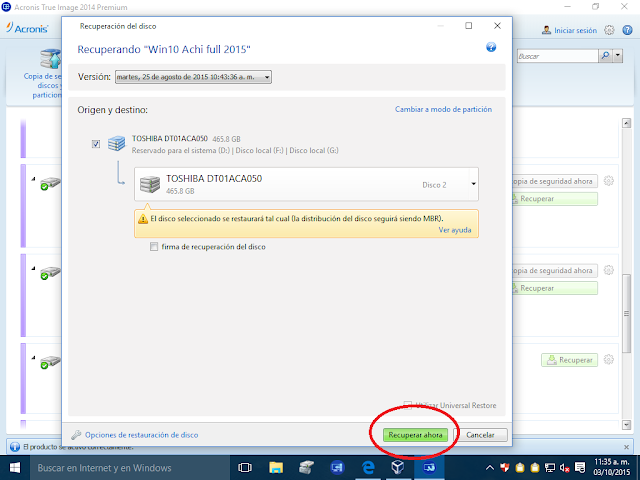The width and height of the screenshot is (640, 480).
Task: Click the first Copia de seguridad ahora button
Action: [555, 181]
